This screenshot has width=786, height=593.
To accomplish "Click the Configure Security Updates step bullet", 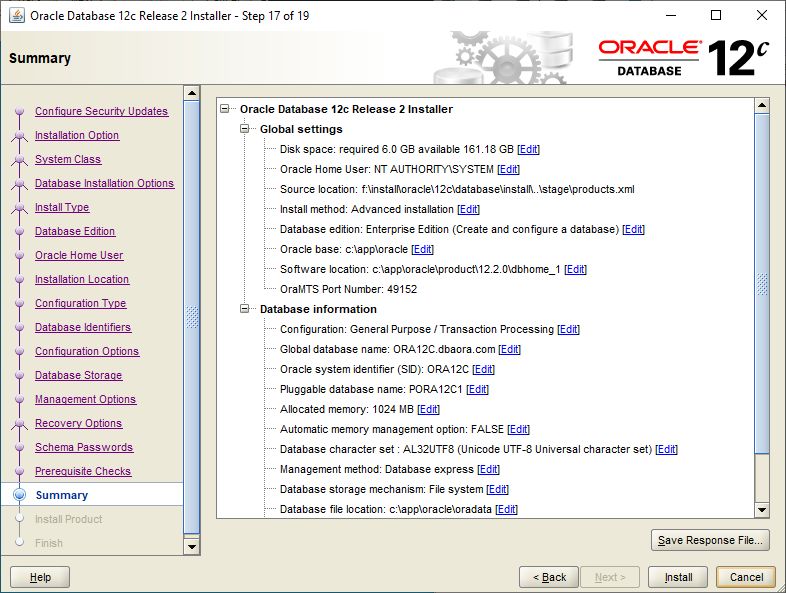I will [x=20, y=111].
